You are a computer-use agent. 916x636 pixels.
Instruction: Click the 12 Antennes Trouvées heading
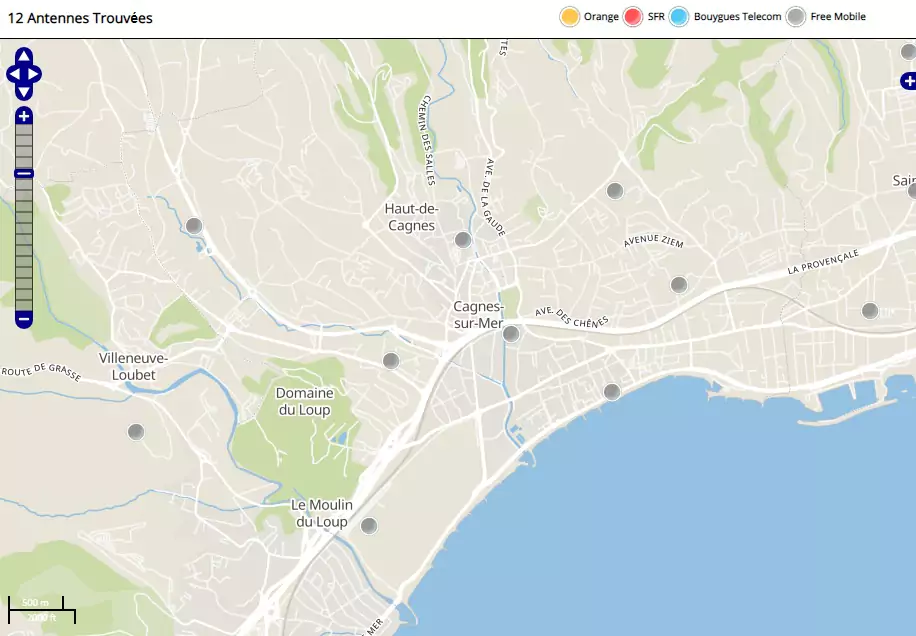[80, 18]
